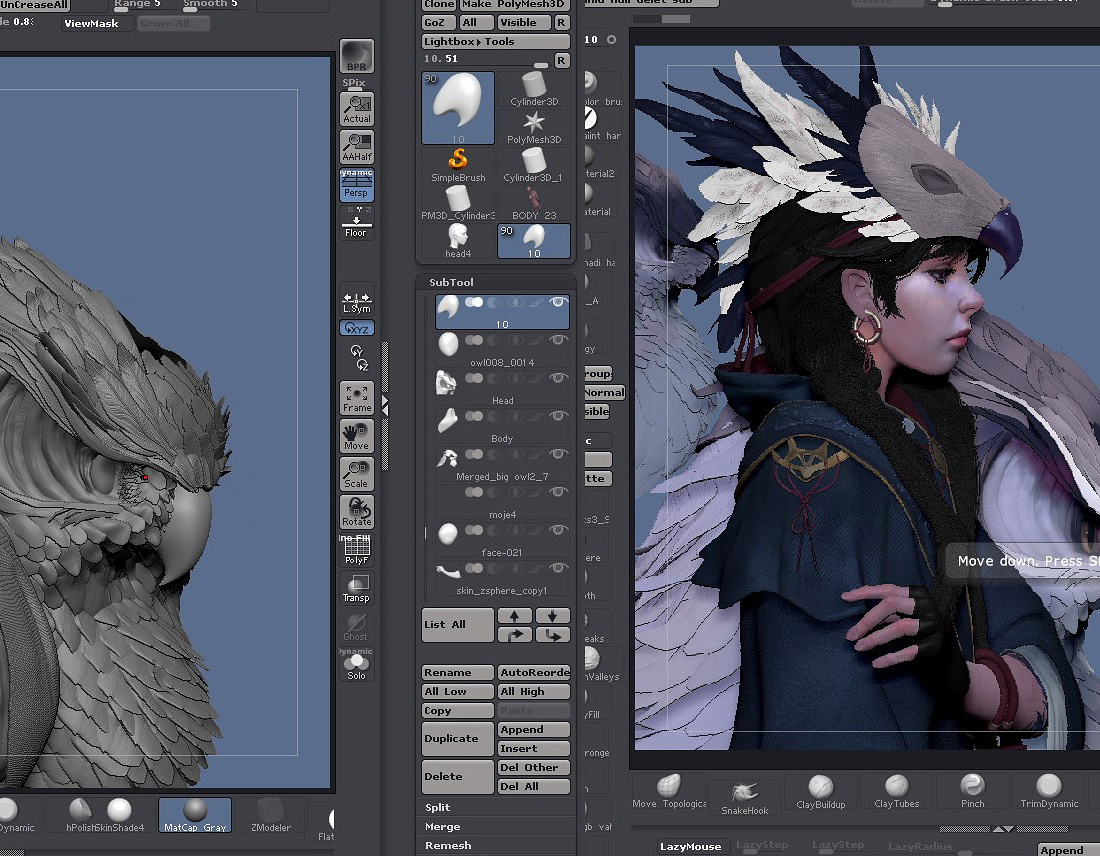
Task: Click the Insert subtool button
Action: pos(534,748)
